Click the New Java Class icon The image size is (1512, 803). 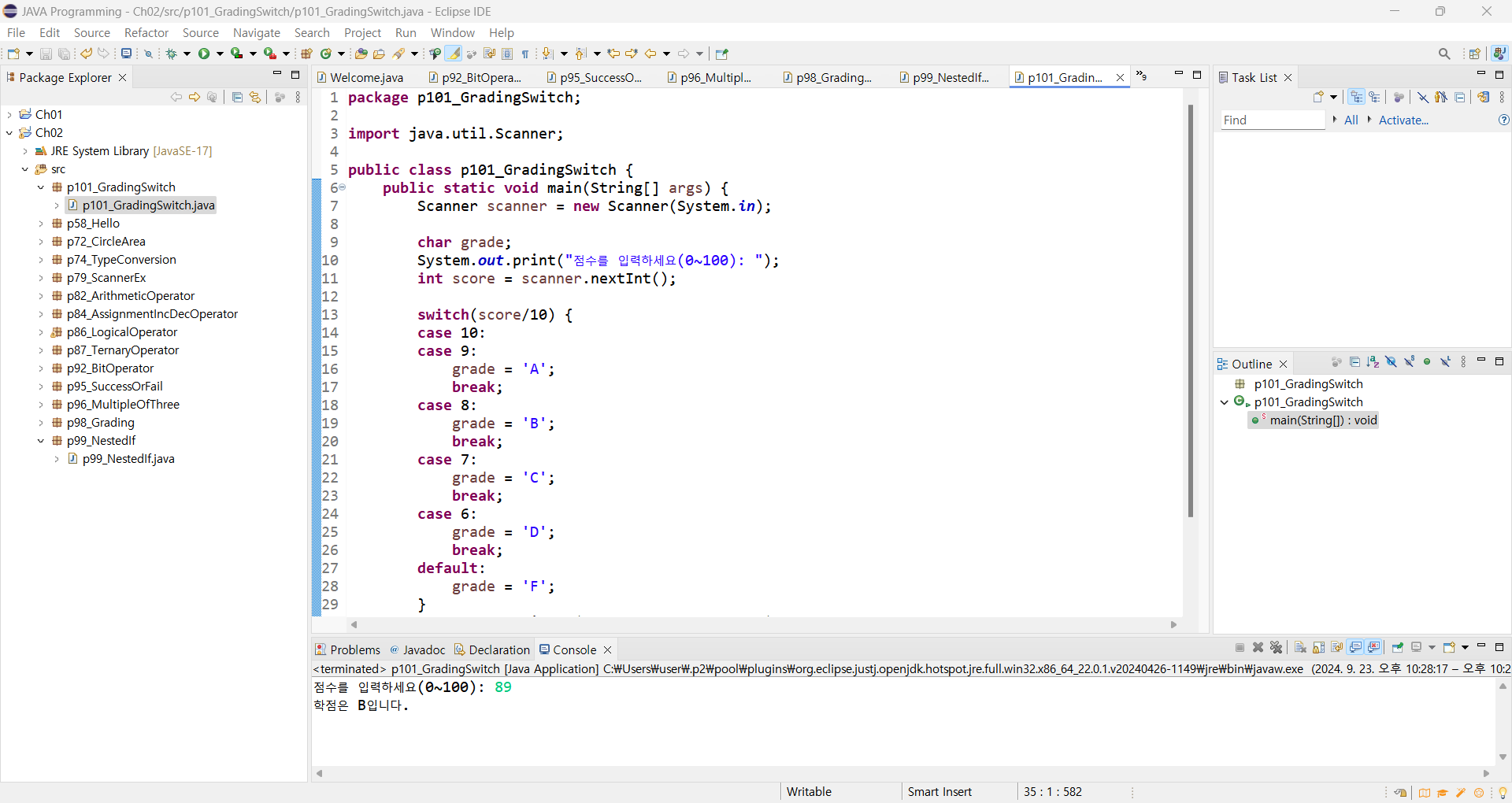point(325,54)
